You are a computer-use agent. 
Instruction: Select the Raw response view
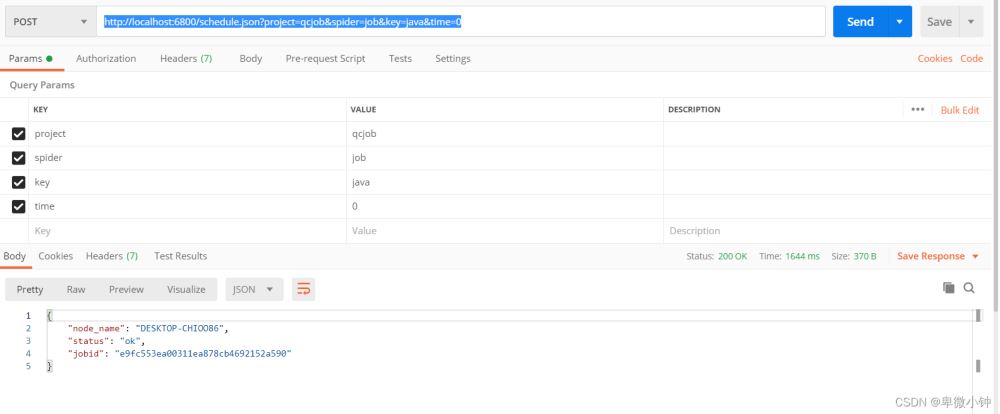(x=76, y=289)
